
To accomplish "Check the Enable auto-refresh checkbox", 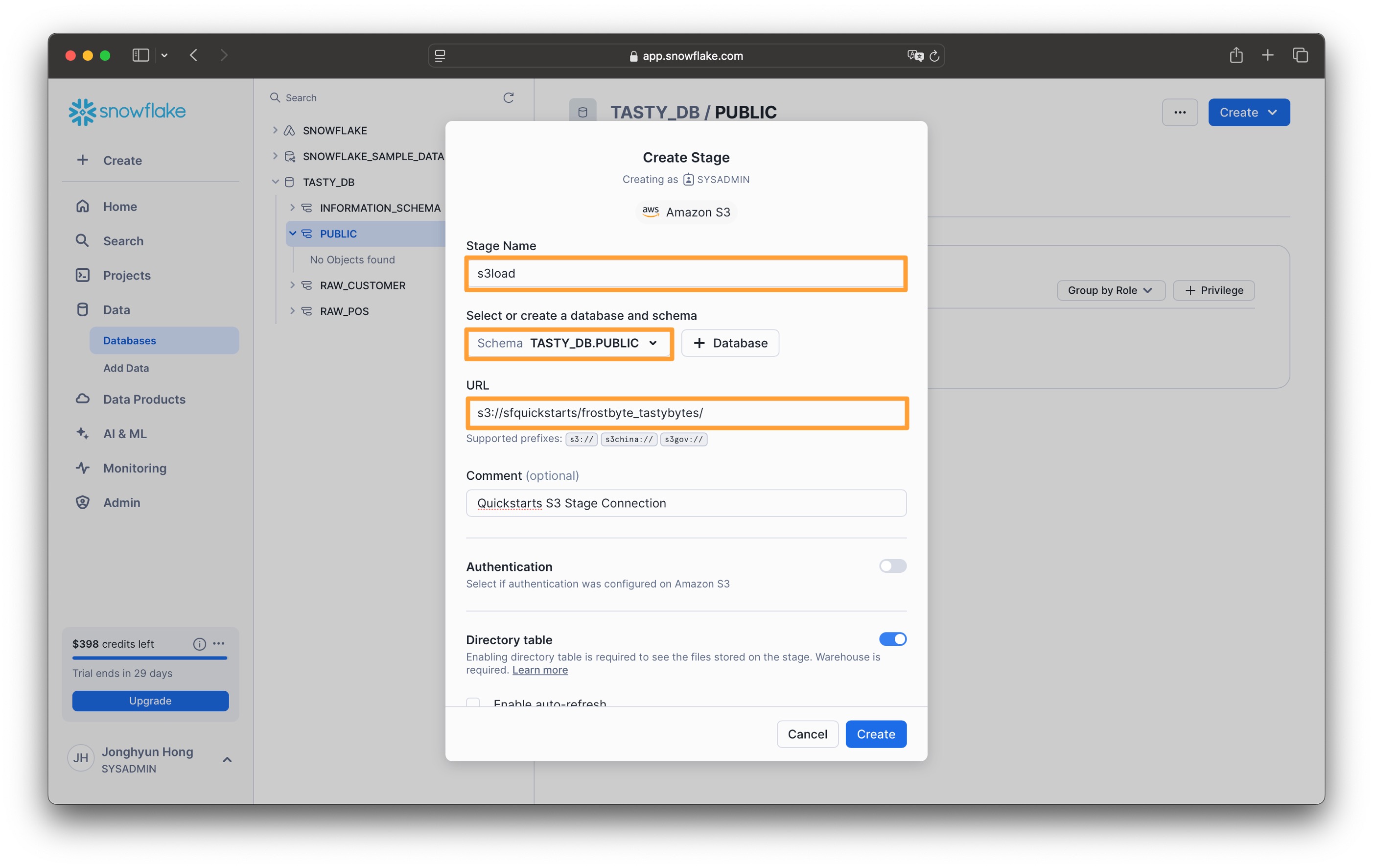I will click(473, 703).
